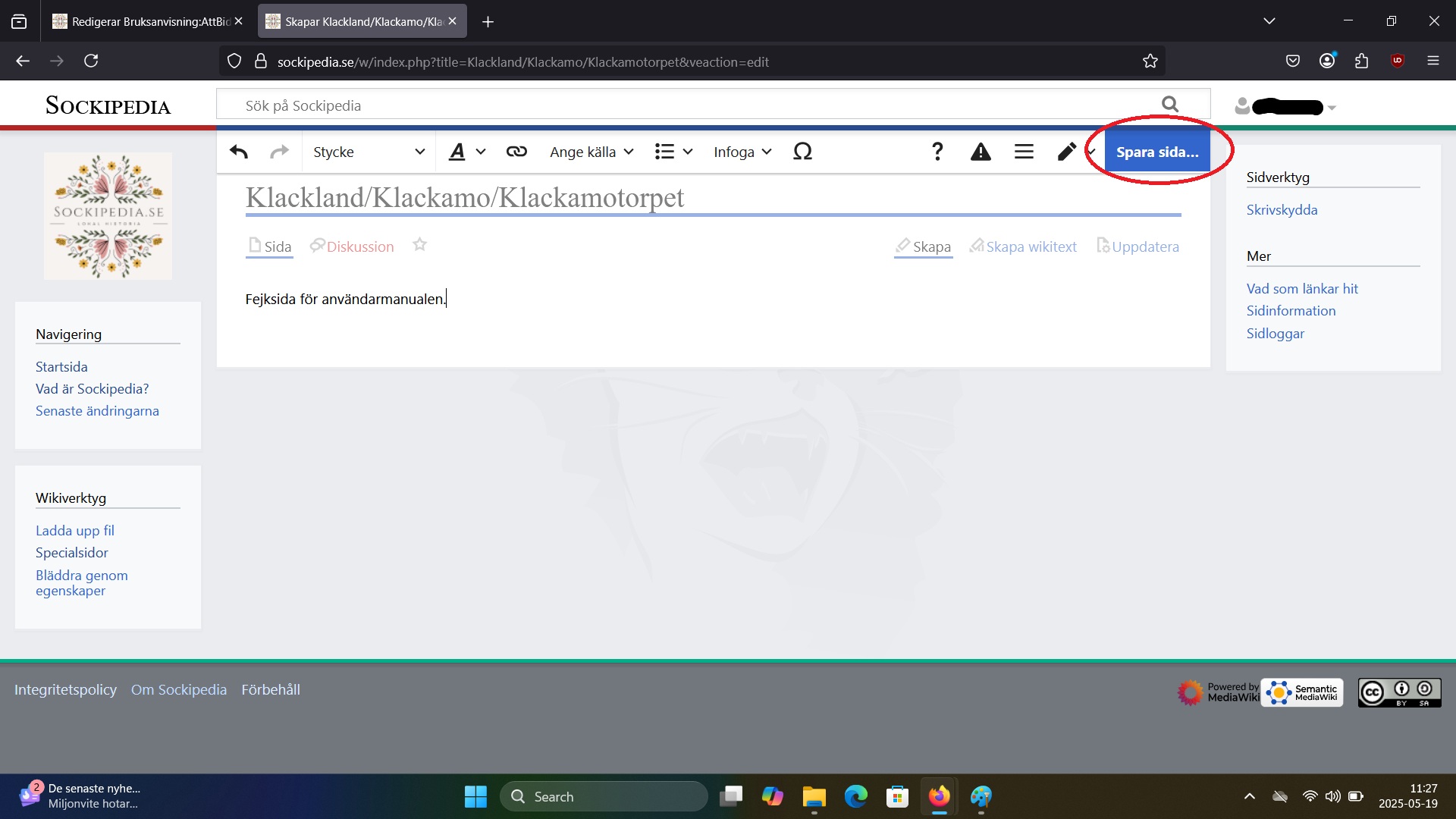Click the search magnifier icon in Sockipedia
Viewport: 1456px width, 819px height.
tap(1170, 105)
